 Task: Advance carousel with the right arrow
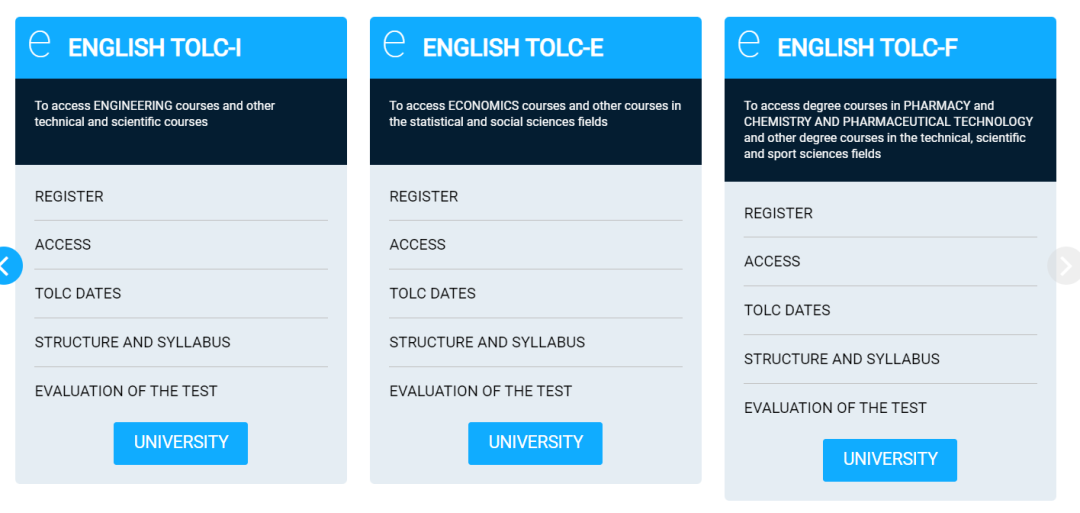(x=1065, y=266)
